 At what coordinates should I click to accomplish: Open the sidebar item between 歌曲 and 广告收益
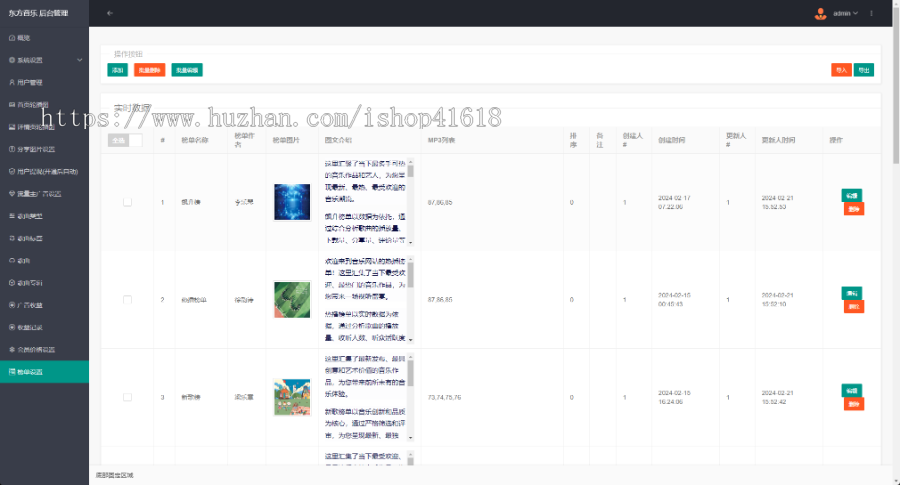[x=44, y=283]
